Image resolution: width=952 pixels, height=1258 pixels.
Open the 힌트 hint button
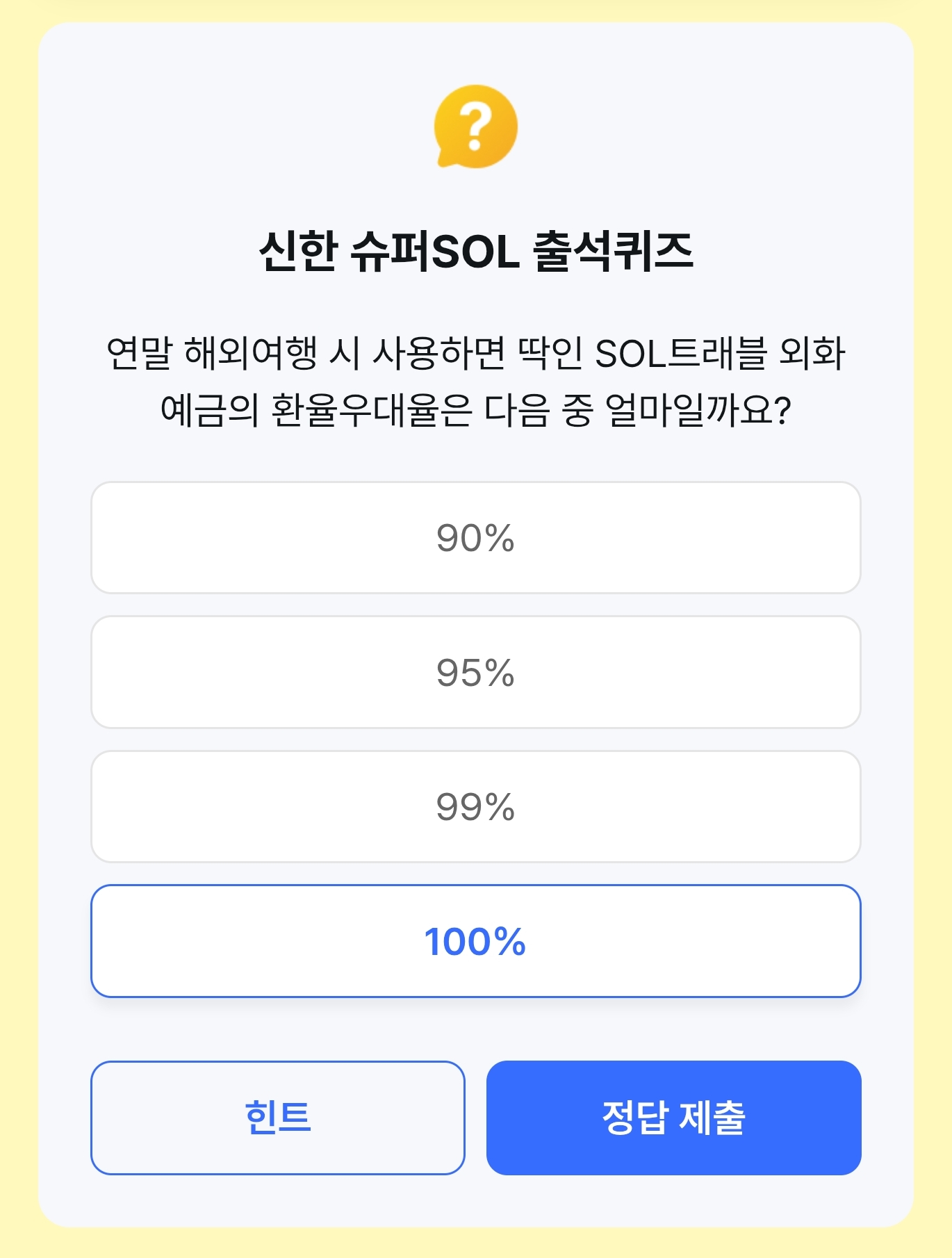point(278,1118)
